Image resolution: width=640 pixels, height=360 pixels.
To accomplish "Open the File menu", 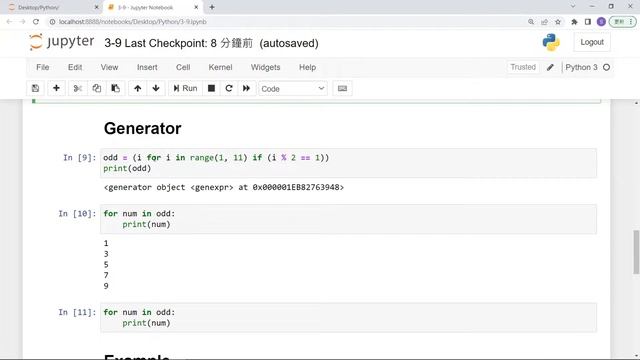I will pyautogui.click(x=42, y=67).
